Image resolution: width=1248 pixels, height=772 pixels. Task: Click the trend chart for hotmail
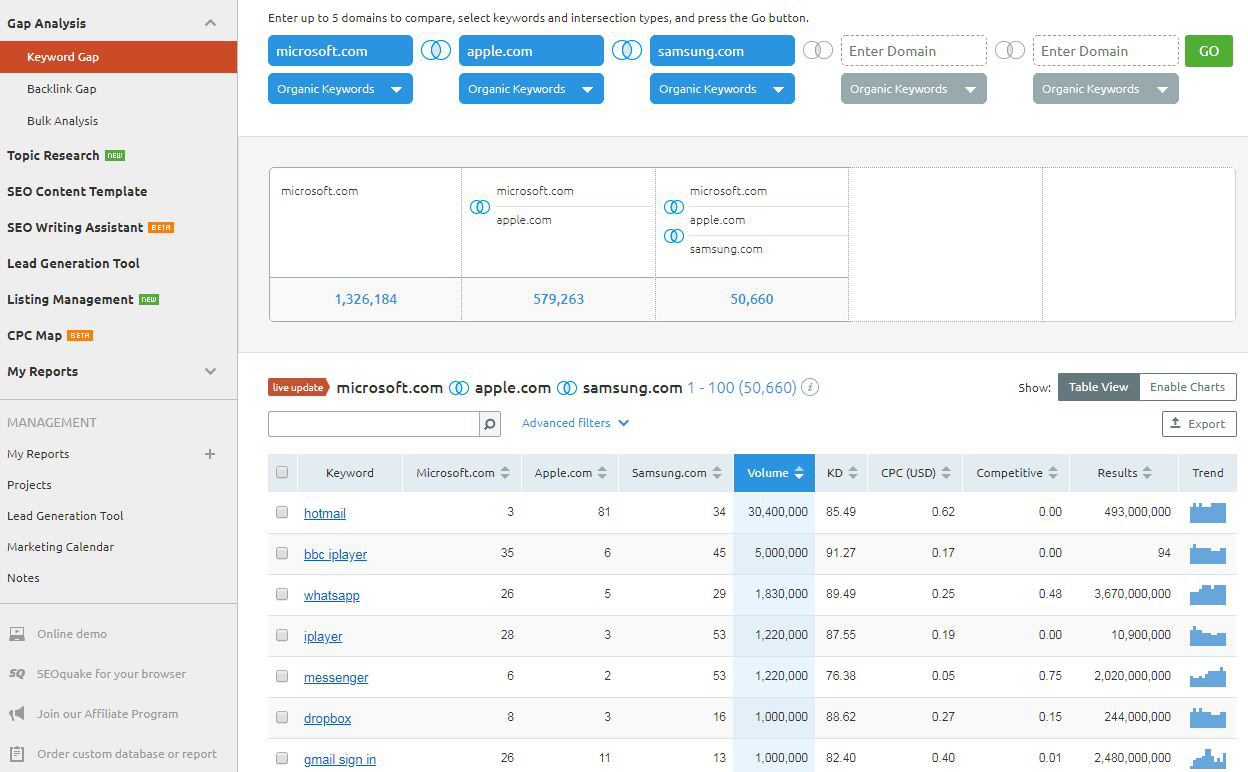point(1207,512)
